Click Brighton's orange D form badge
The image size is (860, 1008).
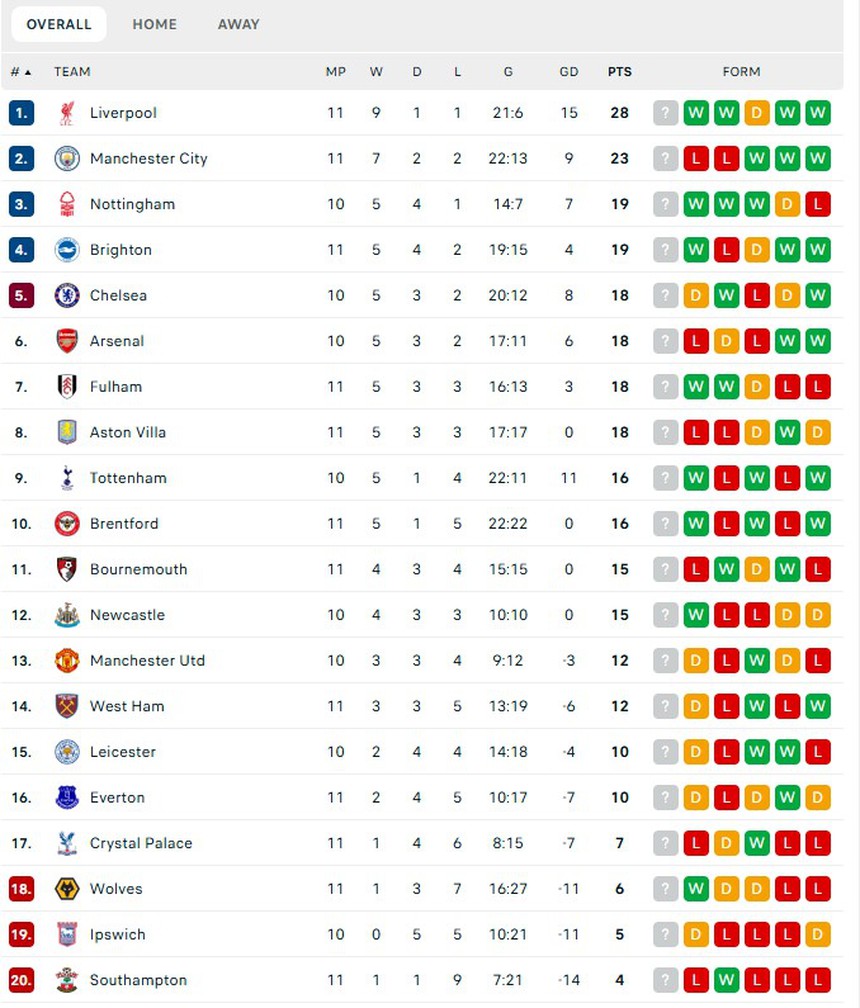757,250
